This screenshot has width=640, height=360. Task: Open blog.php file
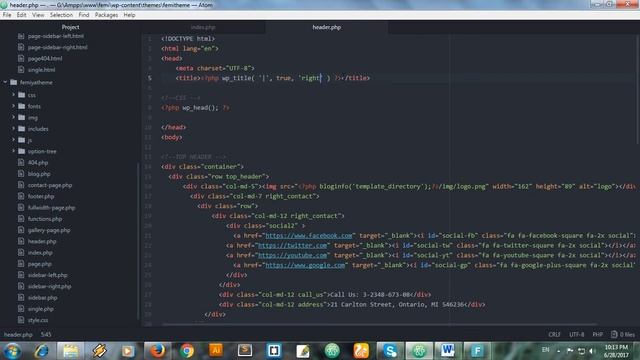[39, 174]
